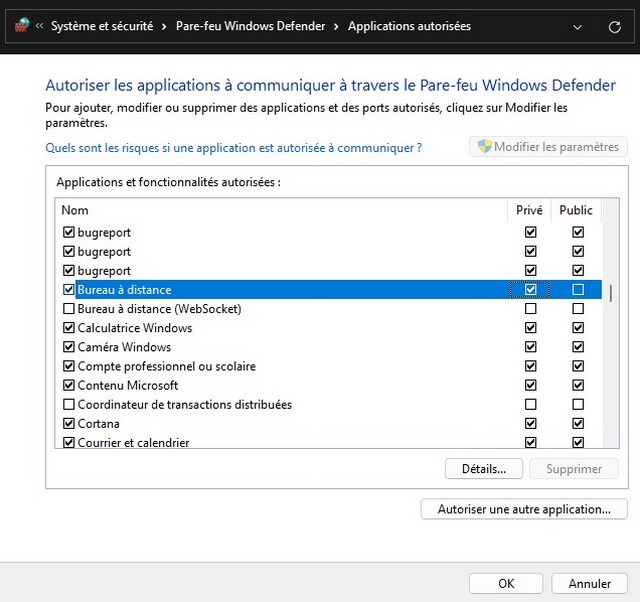Uncheck Contenu Microsoft name checkbox
The height and width of the screenshot is (602, 640).
pos(69,385)
